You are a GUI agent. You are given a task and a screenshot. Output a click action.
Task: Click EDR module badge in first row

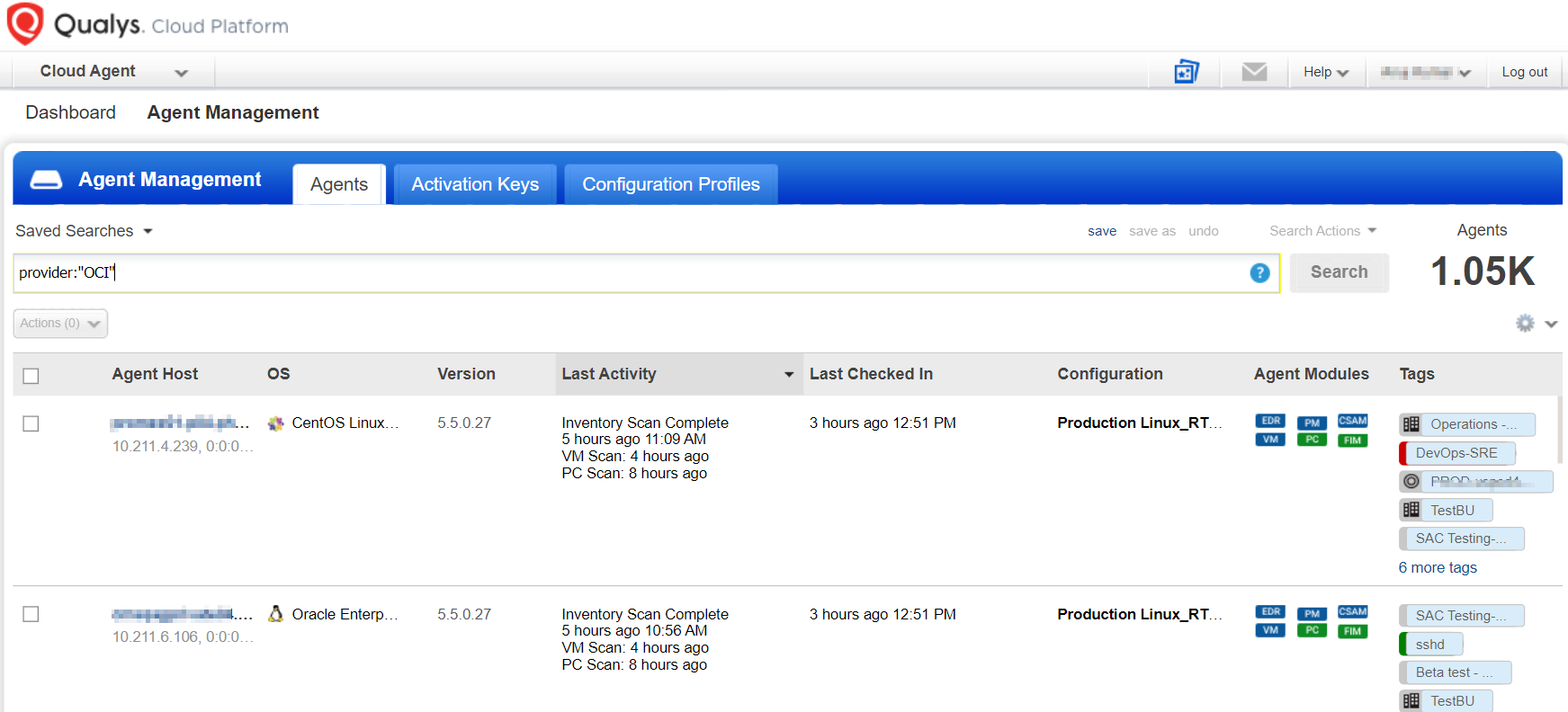1270,421
